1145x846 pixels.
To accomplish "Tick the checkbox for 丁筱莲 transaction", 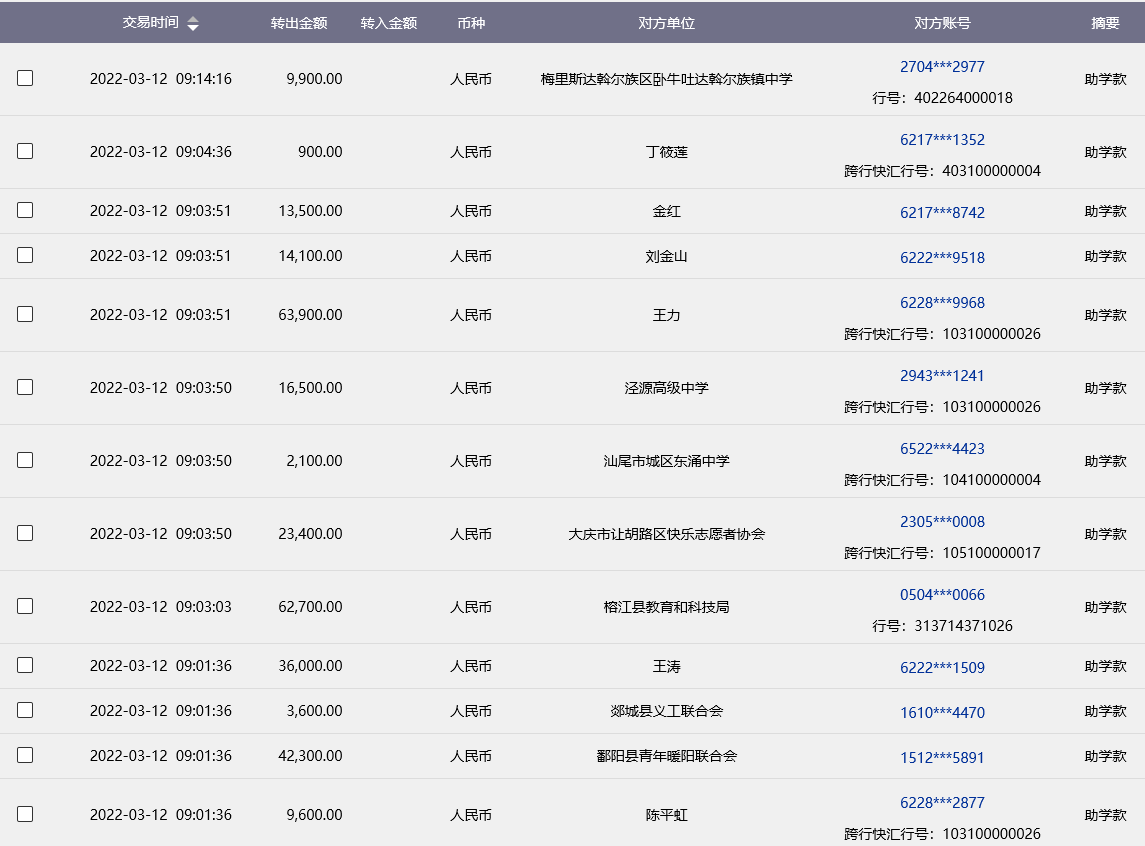I will (x=25, y=151).
